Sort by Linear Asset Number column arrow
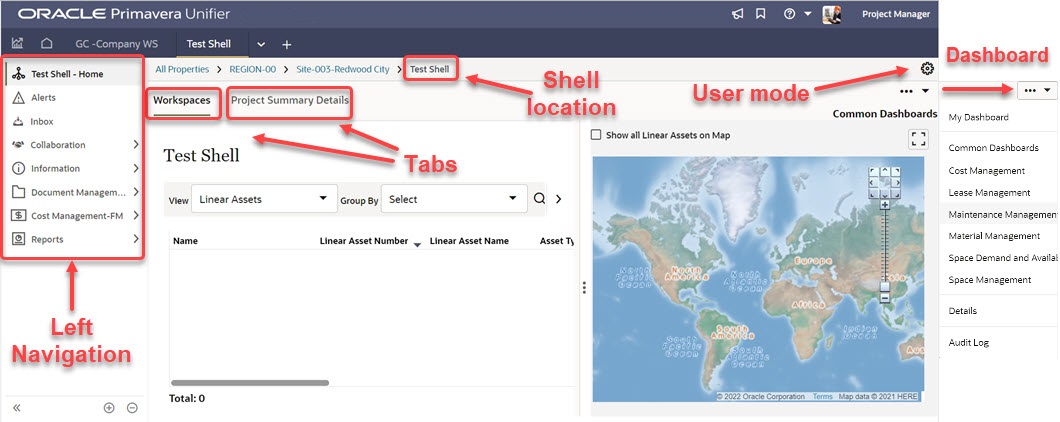This screenshot has width=1060, height=422. point(417,244)
